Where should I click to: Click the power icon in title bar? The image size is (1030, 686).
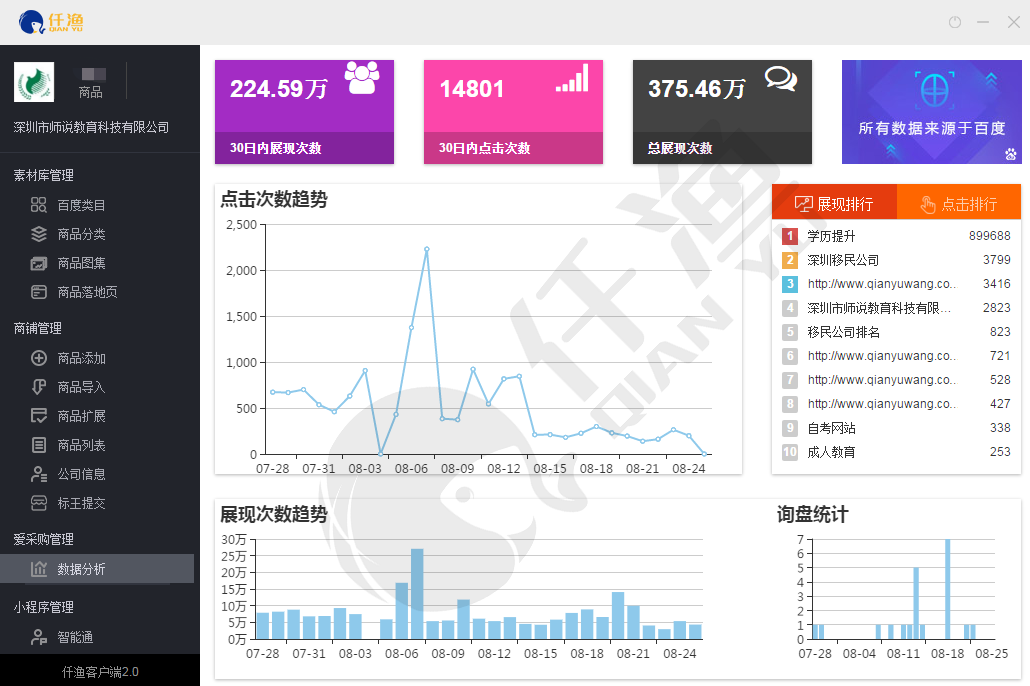(x=955, y=22)
